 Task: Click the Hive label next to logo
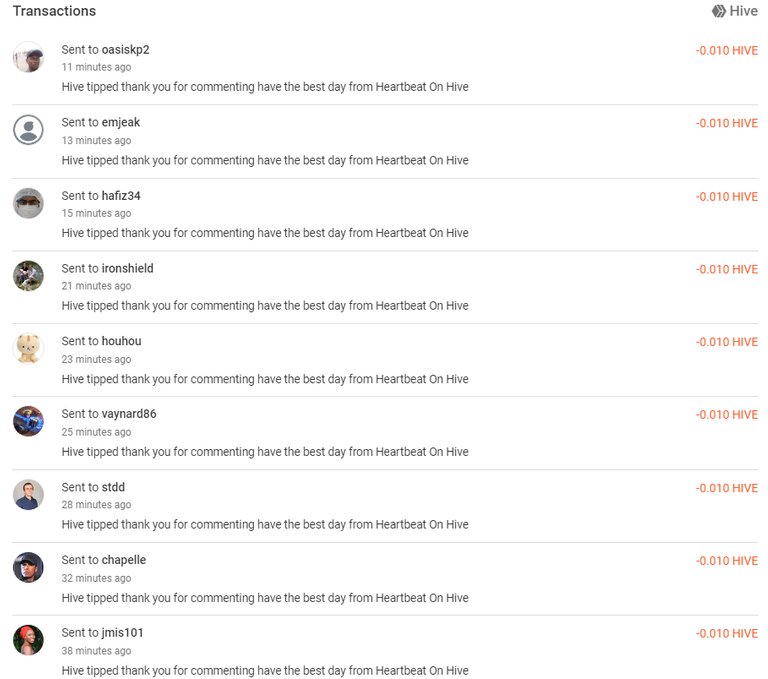744,11
